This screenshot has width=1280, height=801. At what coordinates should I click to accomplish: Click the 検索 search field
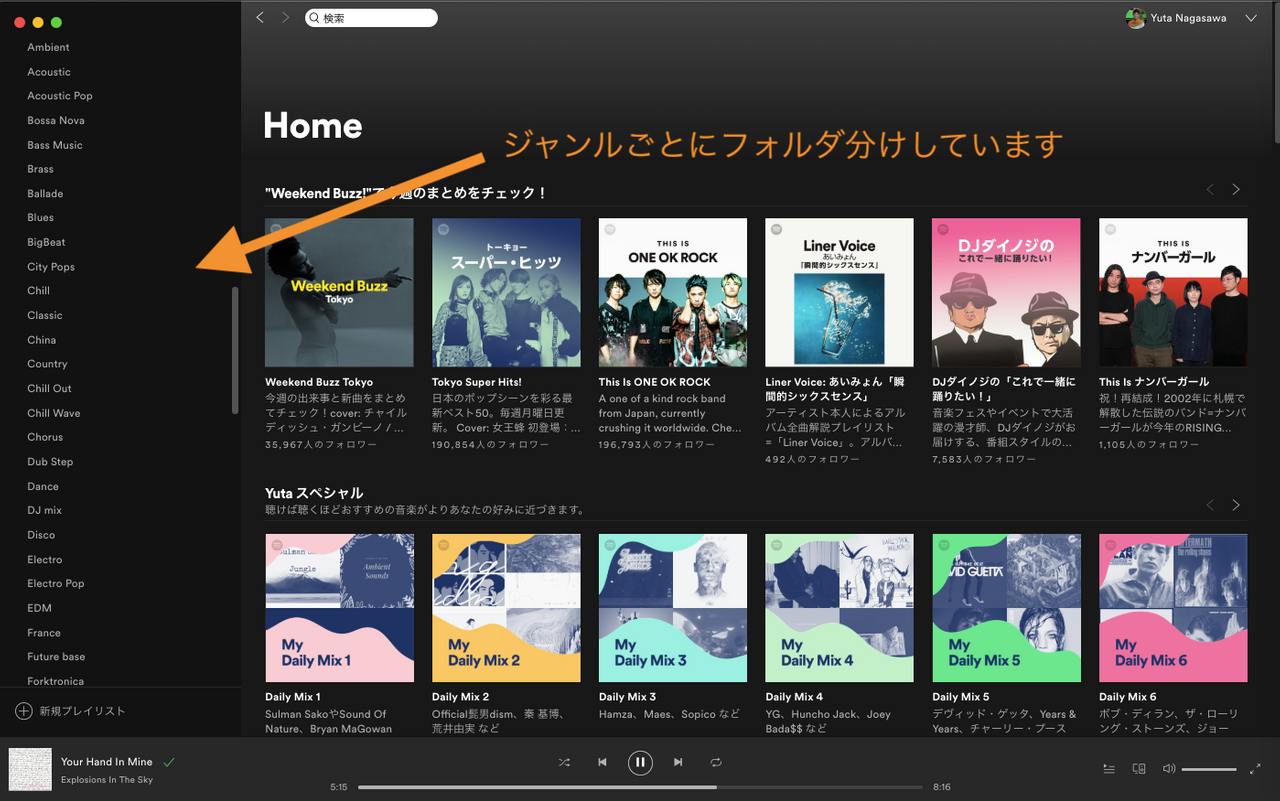(x=371, y=18)
